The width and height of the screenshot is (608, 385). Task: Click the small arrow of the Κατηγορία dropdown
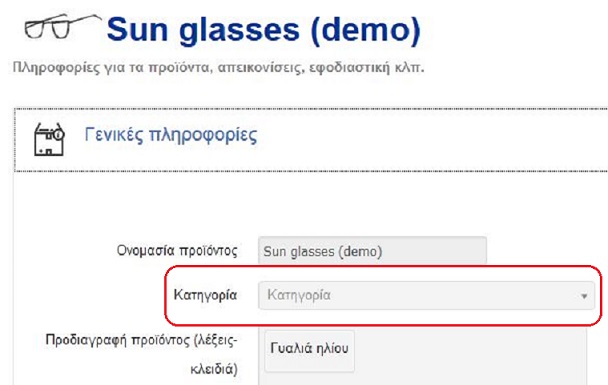point(584,297)
